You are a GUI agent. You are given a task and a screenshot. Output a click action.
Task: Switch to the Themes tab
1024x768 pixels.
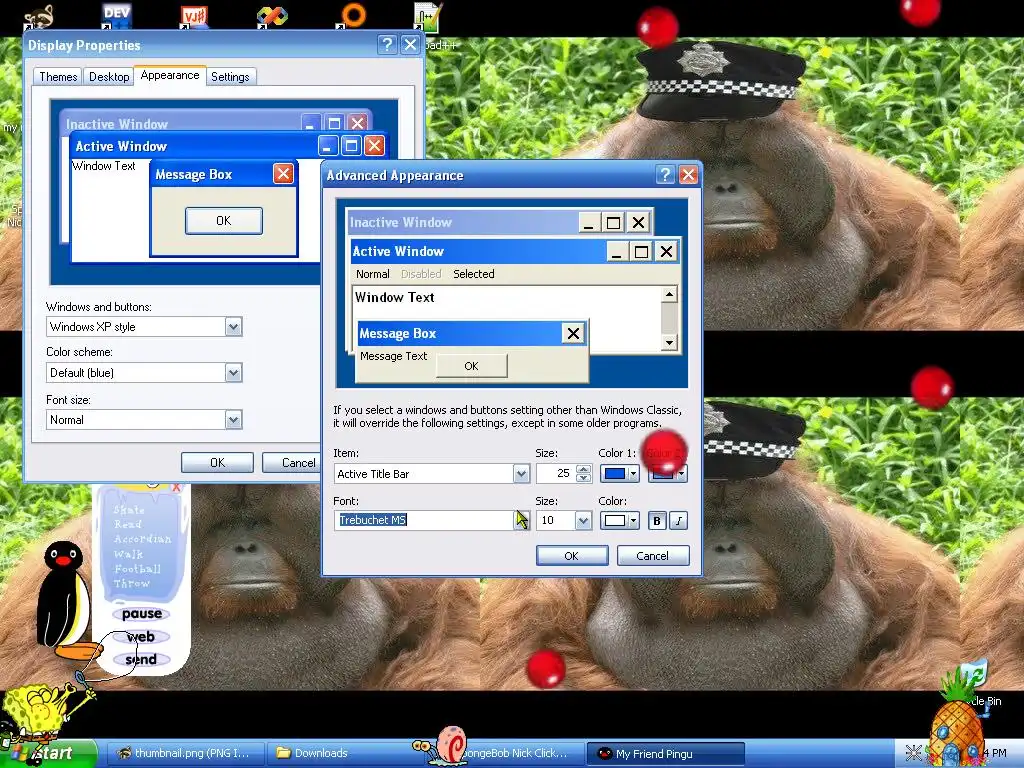[58, 76]
